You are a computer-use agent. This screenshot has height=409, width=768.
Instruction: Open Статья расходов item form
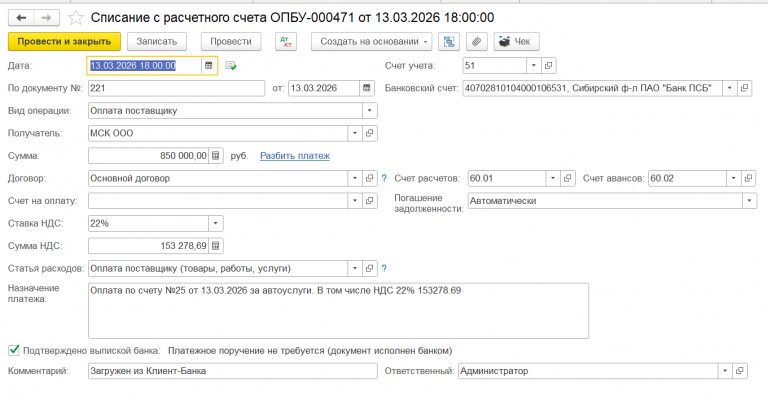point(370,268)
